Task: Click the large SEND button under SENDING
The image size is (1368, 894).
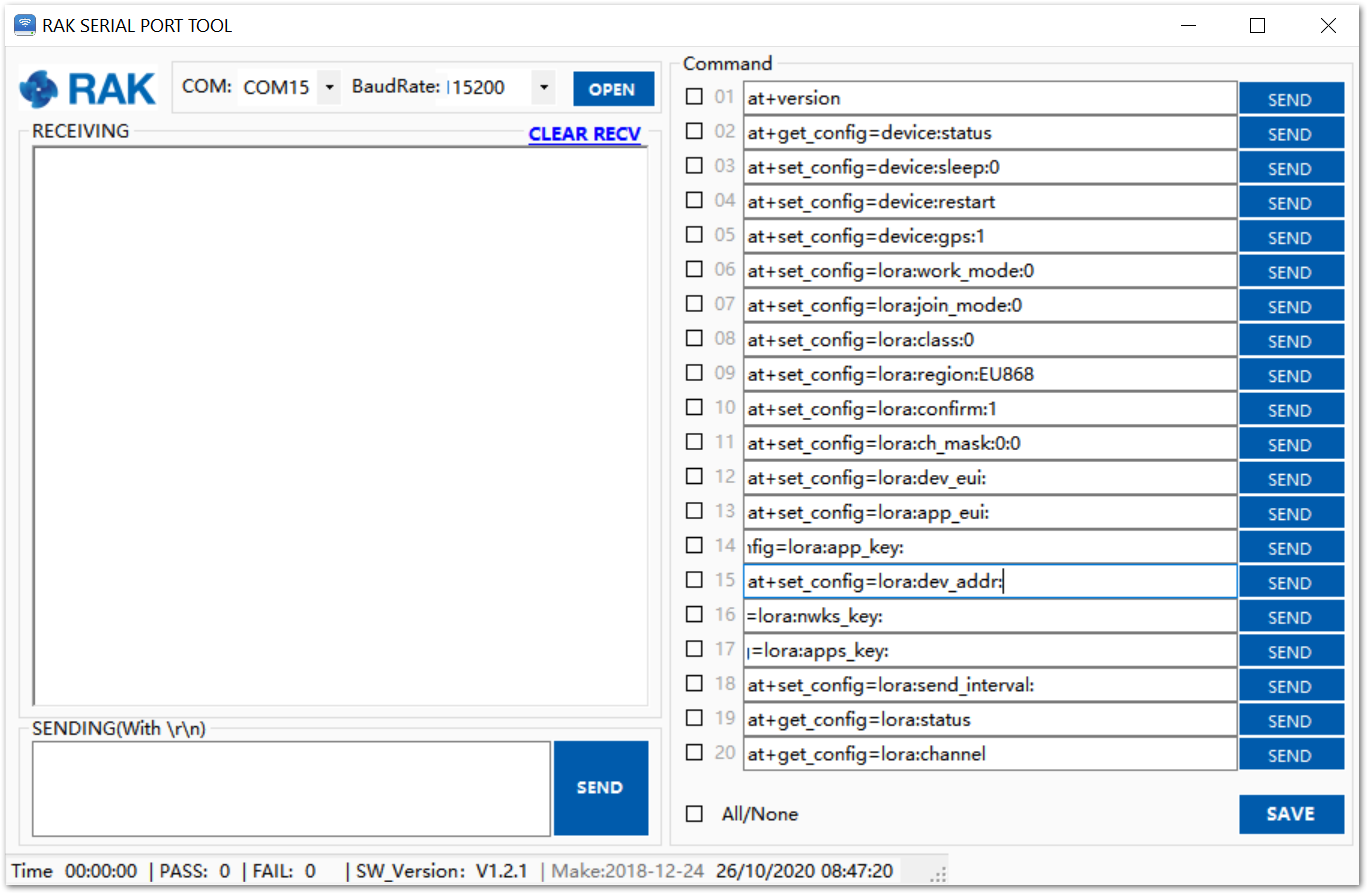Action: 600,788
